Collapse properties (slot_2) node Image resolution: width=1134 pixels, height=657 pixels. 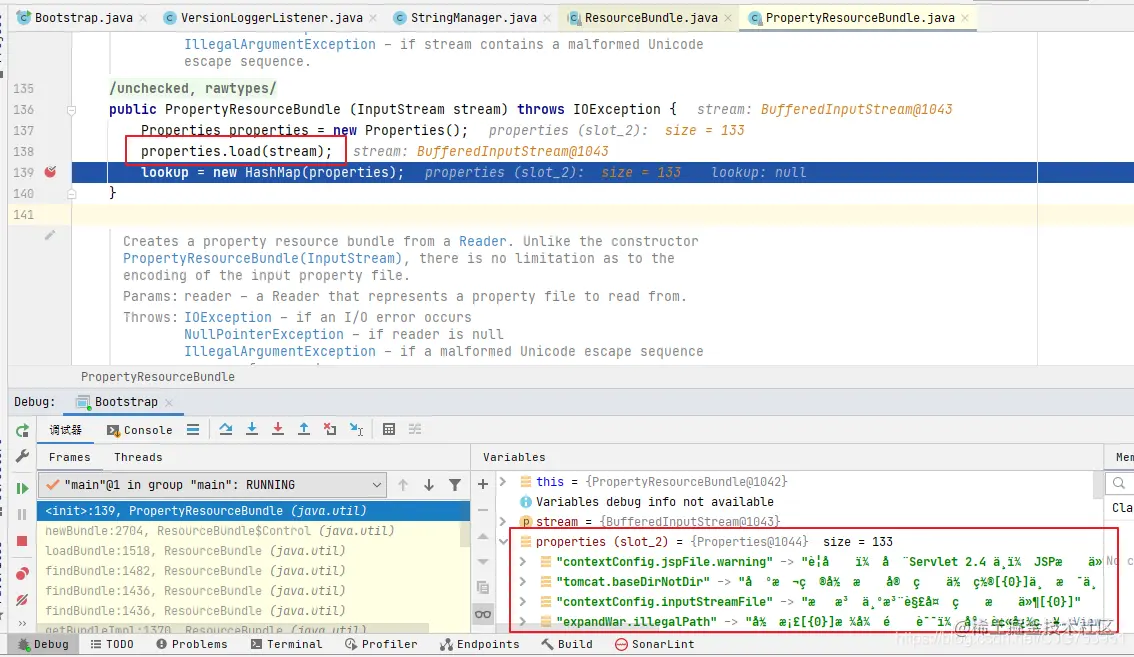tap(503, 541)
